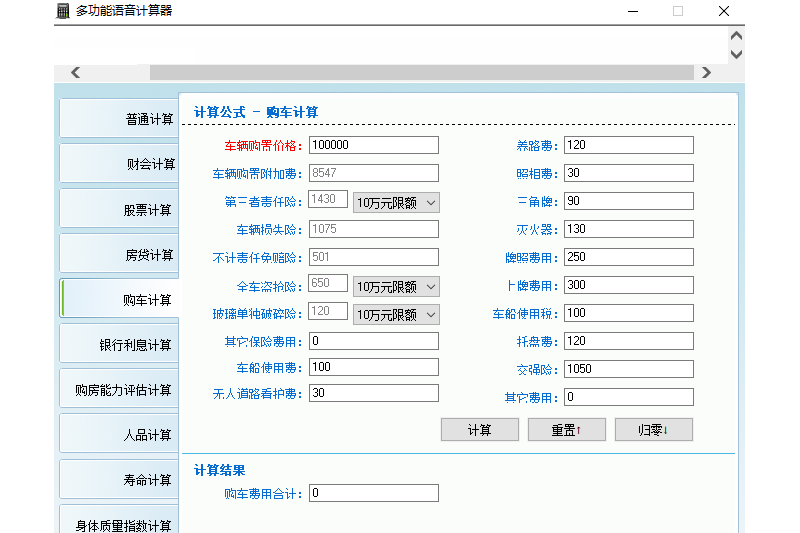Click the 玻璃单独破碎险 field showing 120
This screenshot has height=533, width=800.
click(x=328, y=311)
